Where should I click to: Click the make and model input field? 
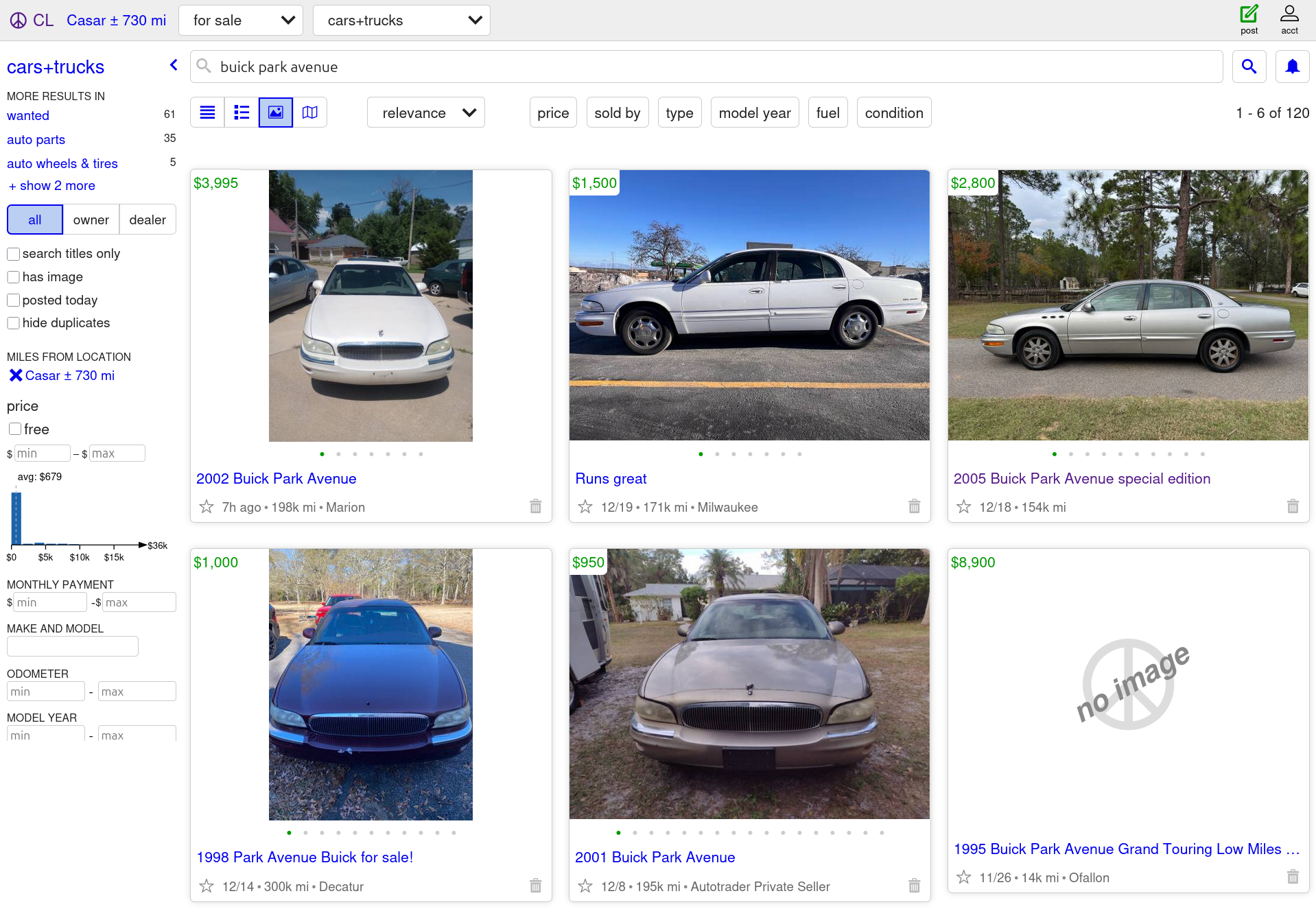pyautogui.click(x=73, y=646)
